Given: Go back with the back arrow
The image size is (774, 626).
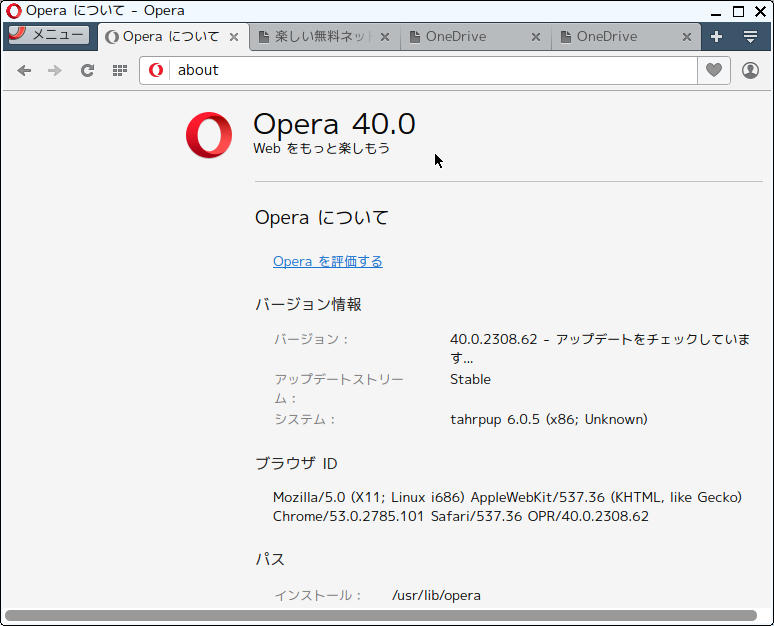Looking at the screenshot, I should pos(24,71).
